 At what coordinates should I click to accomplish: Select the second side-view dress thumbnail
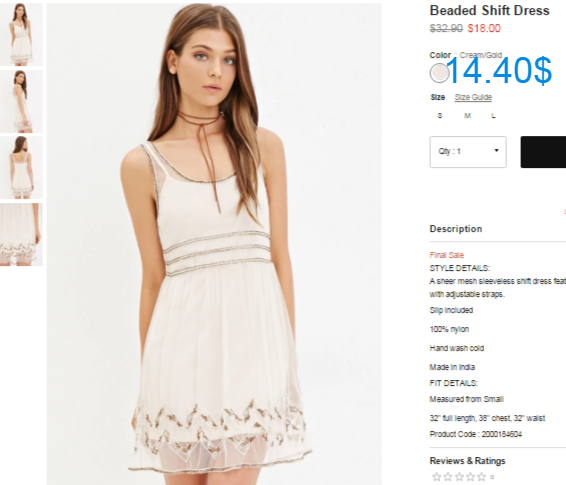tap(21, 101)
